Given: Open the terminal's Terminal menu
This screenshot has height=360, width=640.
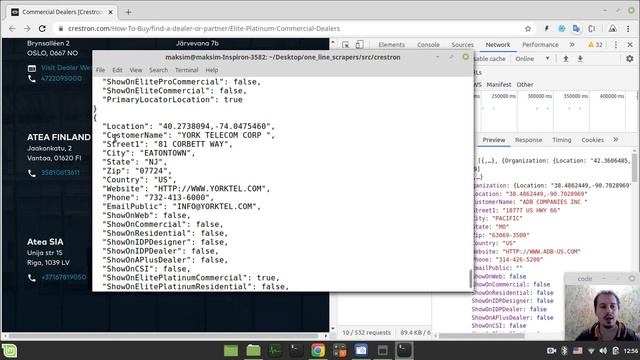Looking at the screenshot, I should pos(187,70).
